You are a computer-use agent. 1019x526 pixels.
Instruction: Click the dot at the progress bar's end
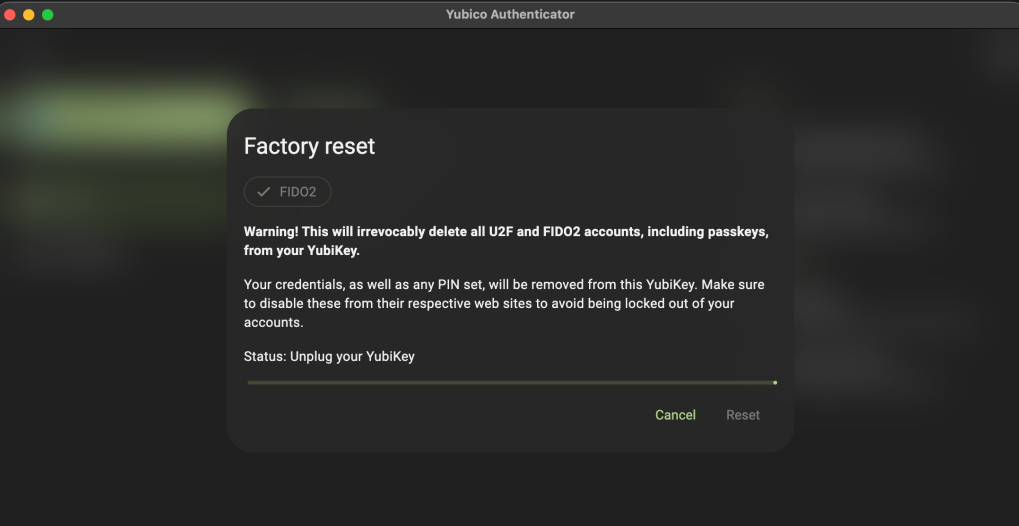click(x=775, y=382)
